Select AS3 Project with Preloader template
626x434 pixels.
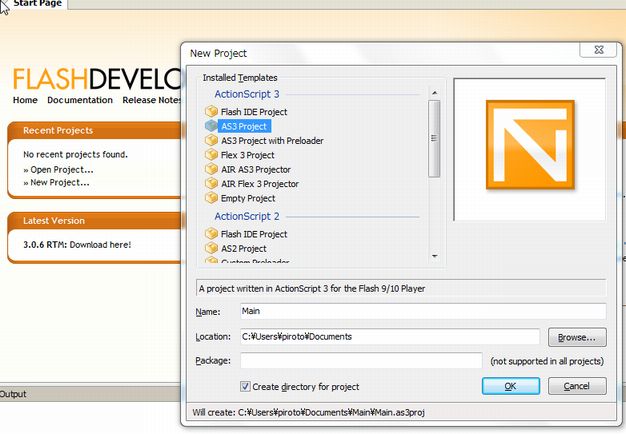coord(272,141)
